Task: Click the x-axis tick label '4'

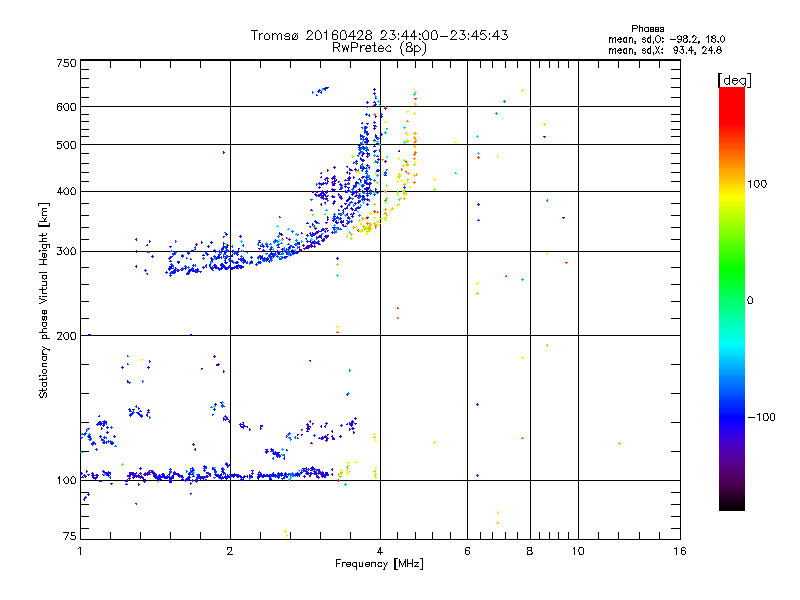Action: [x=380, y=551]
